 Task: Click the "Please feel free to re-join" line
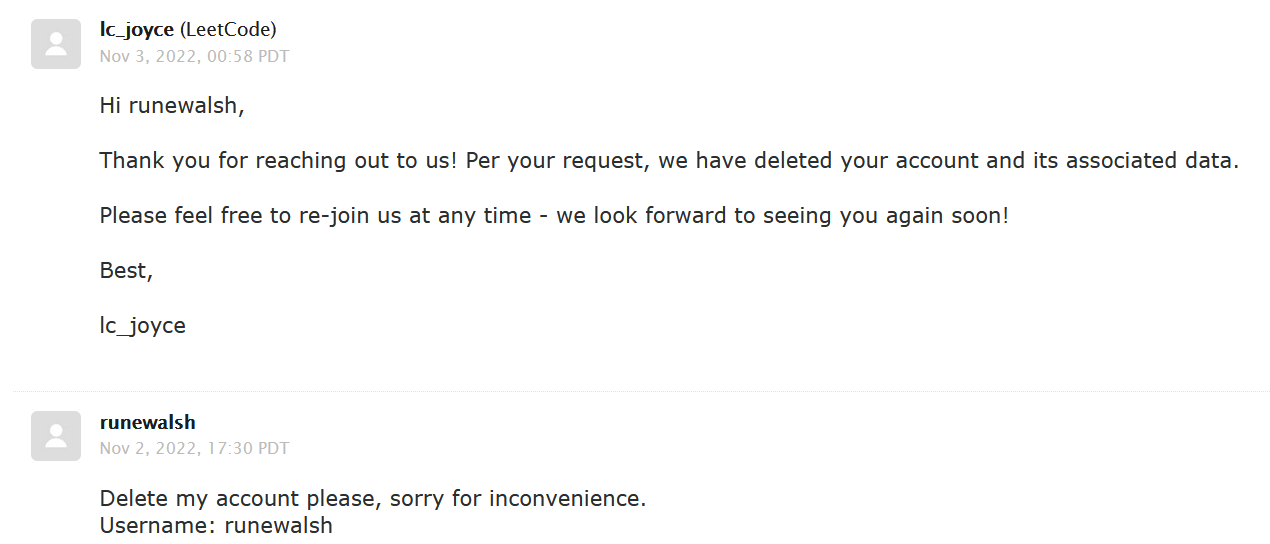pyautogui.click(x=554, y=215)
